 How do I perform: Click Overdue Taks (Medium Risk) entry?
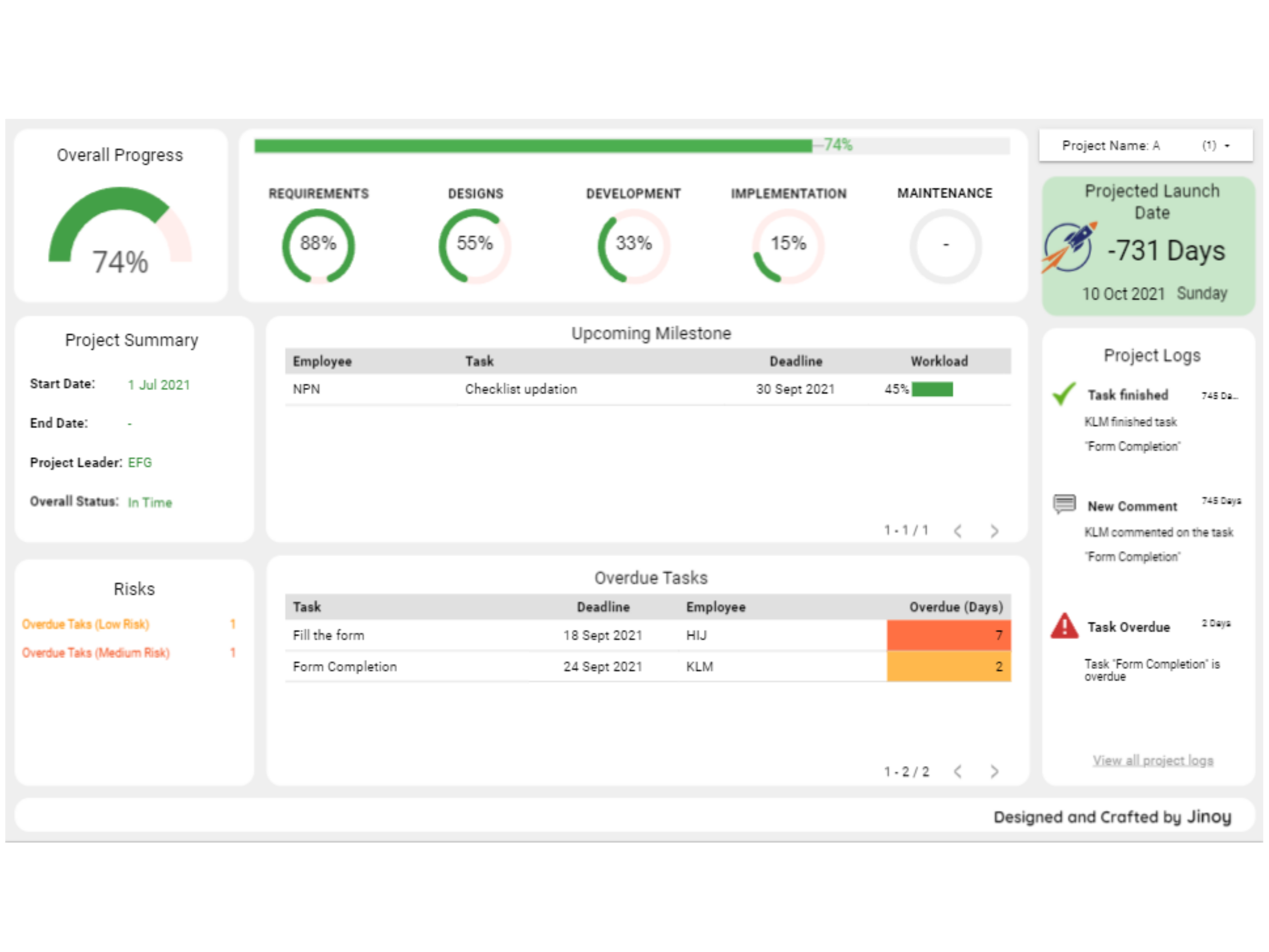coord(96,652)
